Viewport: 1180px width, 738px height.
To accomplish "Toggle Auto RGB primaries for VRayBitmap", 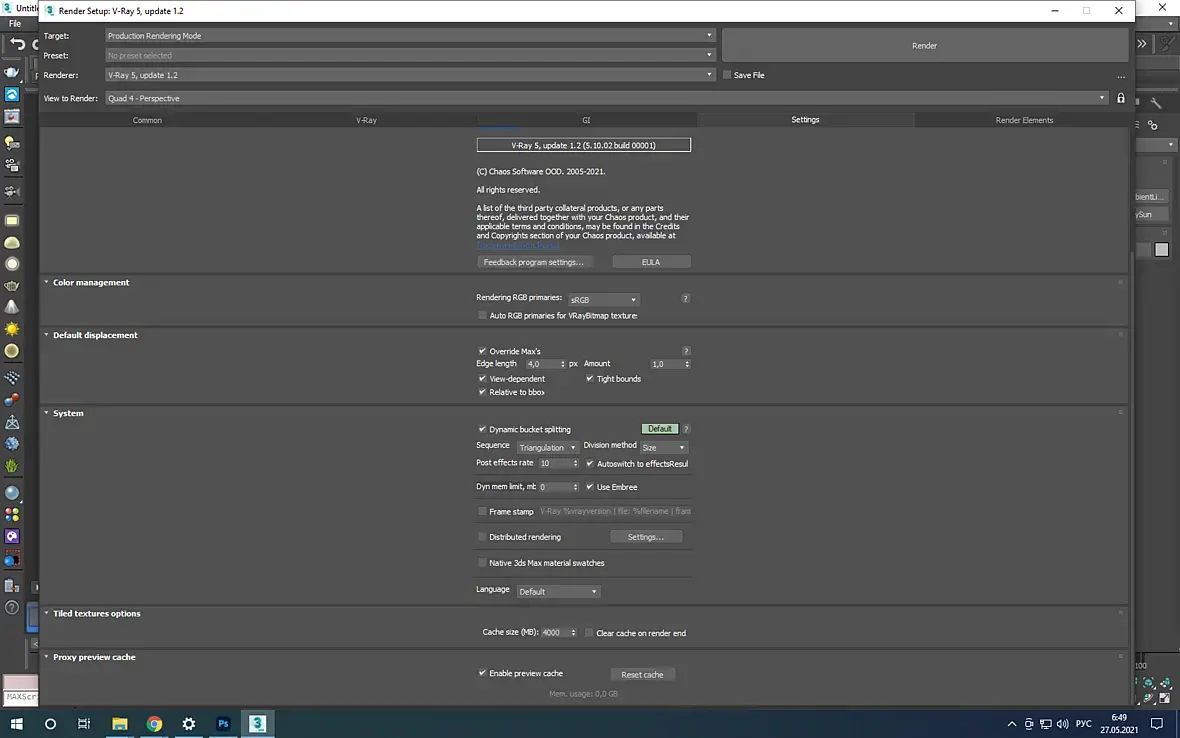I will (482, 315).
